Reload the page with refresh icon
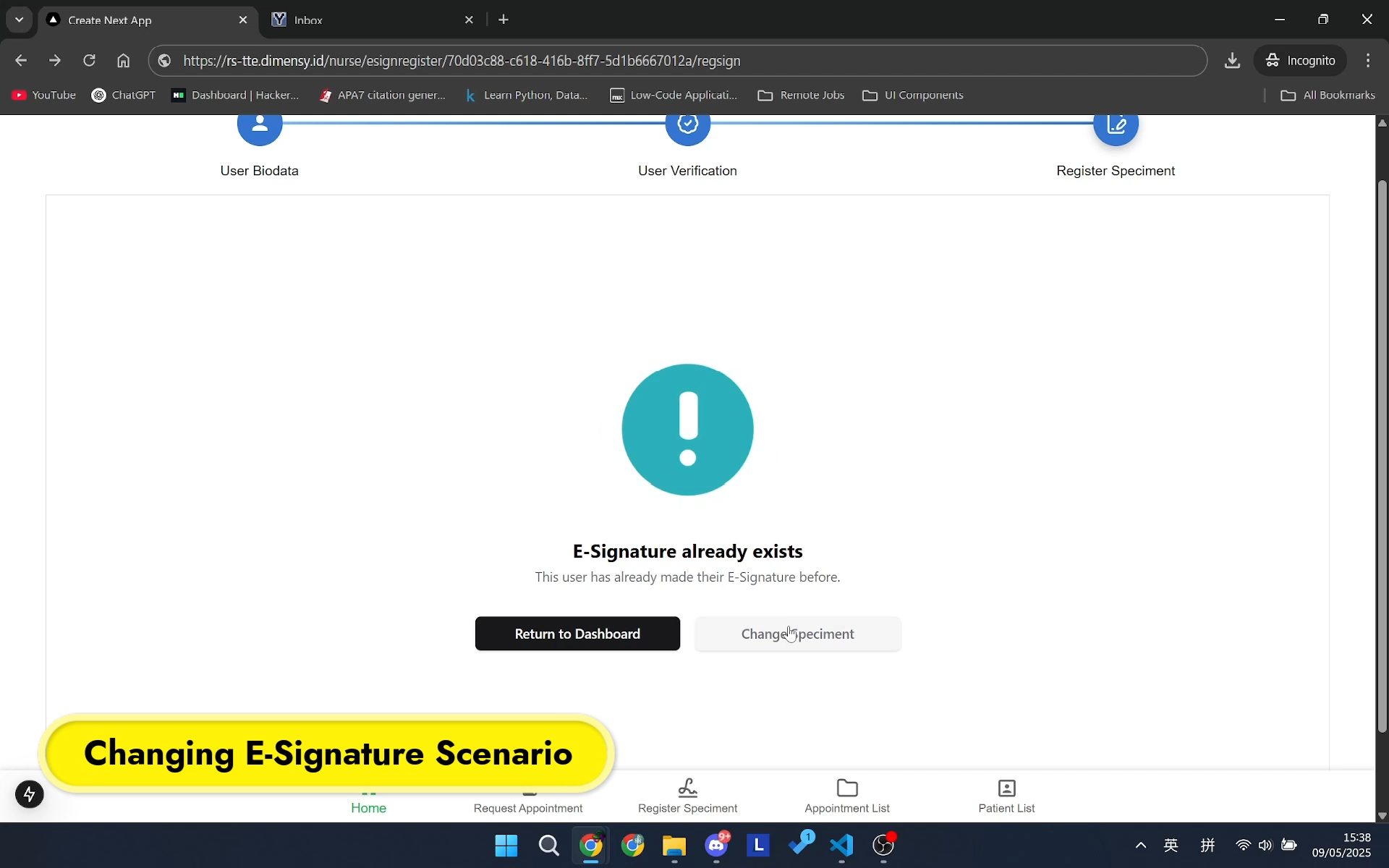The width and height of the screenshot is (1389, 868). pyautogui.click(x=89, y=61)
